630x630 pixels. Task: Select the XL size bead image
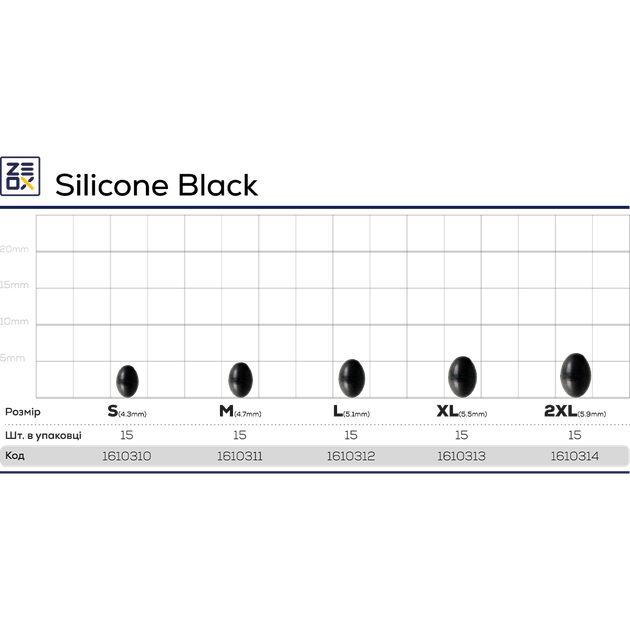(462, 377)
